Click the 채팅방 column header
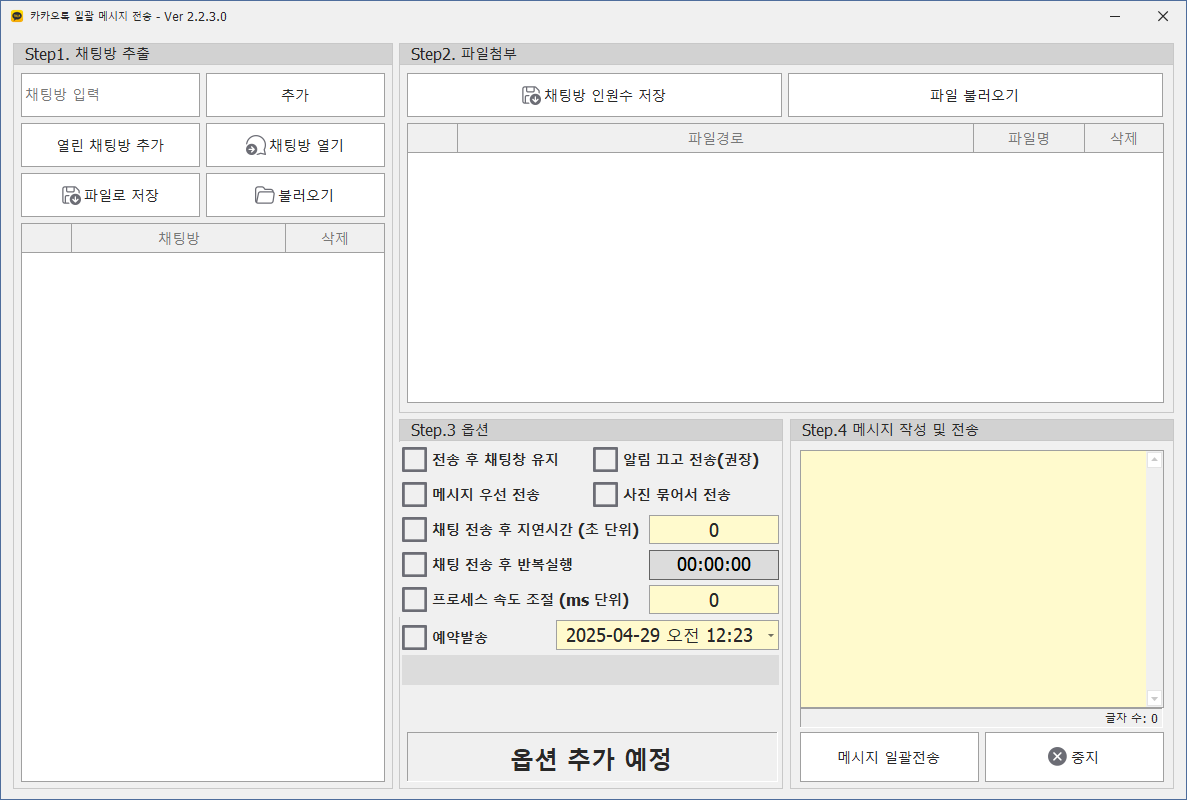Viewport: 1187px width, 800px height. [179, 238]
